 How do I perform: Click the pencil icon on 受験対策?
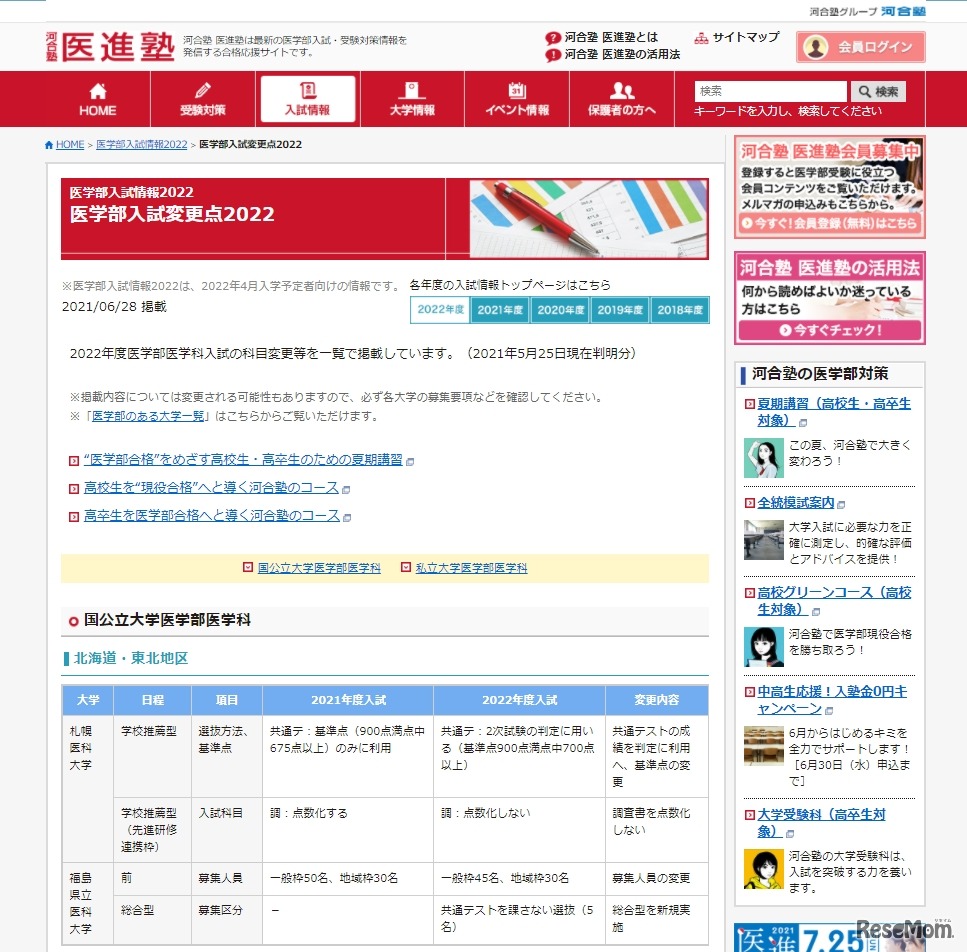pos(202,89)
